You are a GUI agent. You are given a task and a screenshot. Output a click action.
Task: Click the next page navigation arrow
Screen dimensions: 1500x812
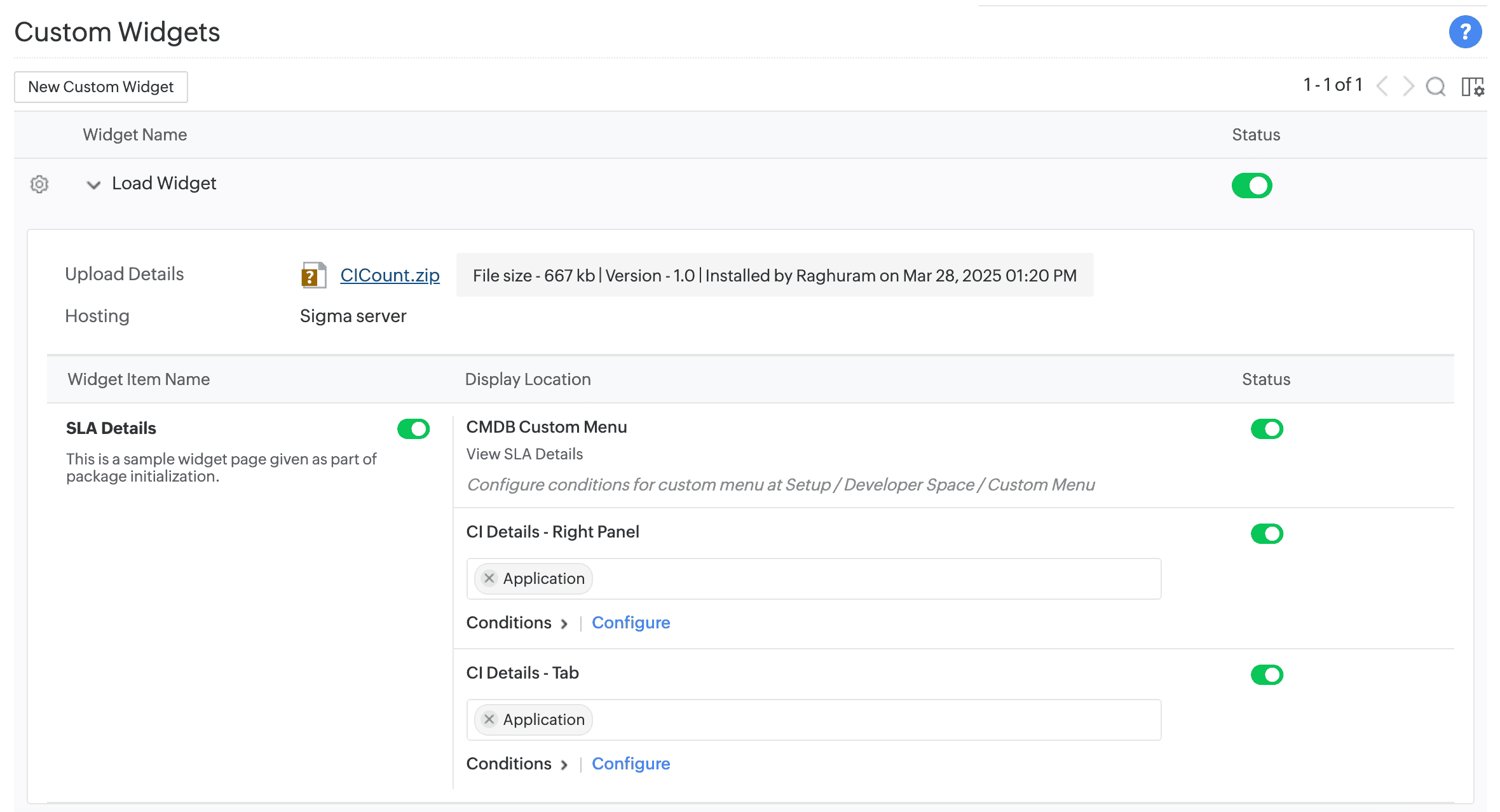tap(1408, 86)
